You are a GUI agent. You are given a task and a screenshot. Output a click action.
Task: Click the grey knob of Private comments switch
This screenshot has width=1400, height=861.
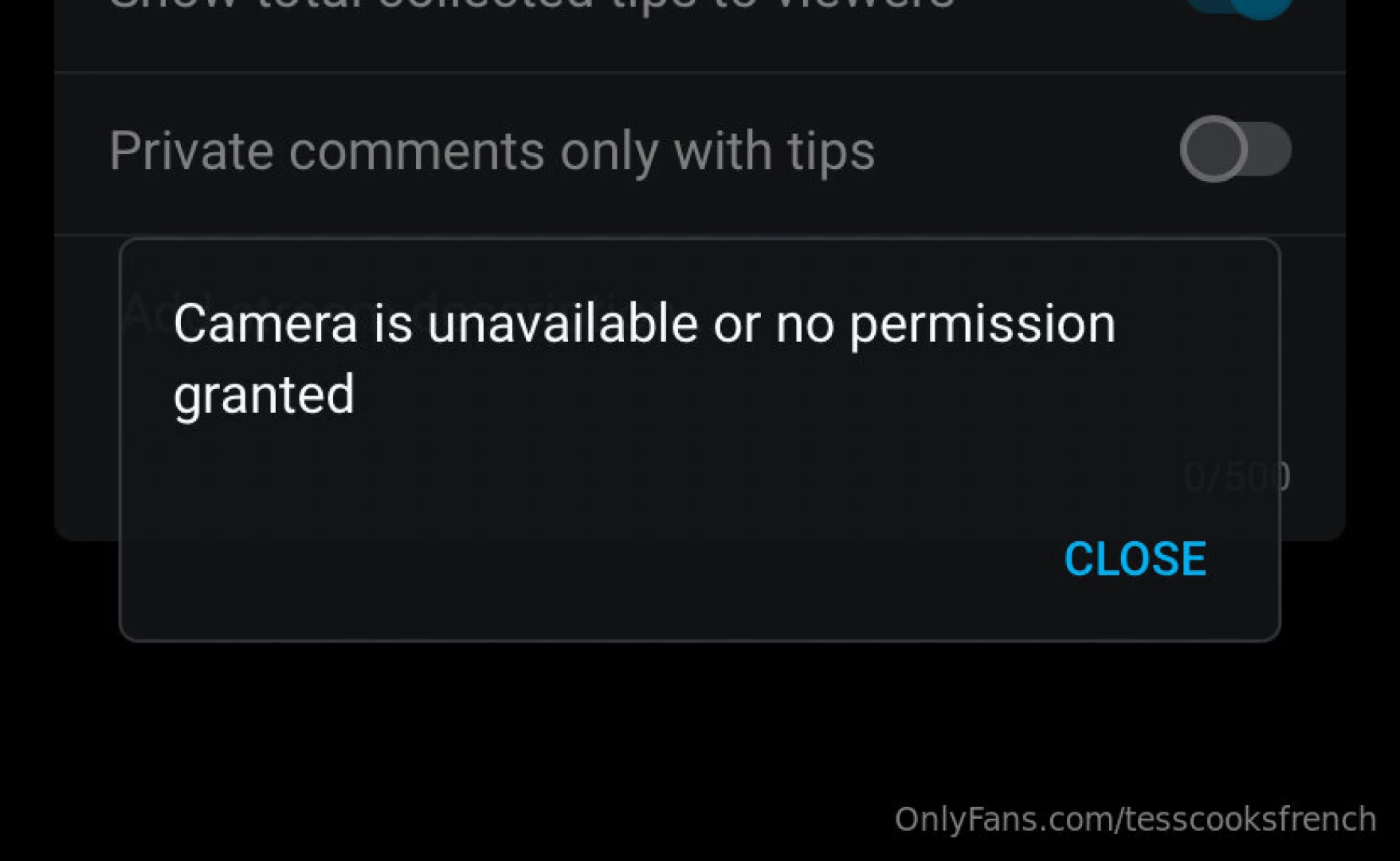point(1214,149)
